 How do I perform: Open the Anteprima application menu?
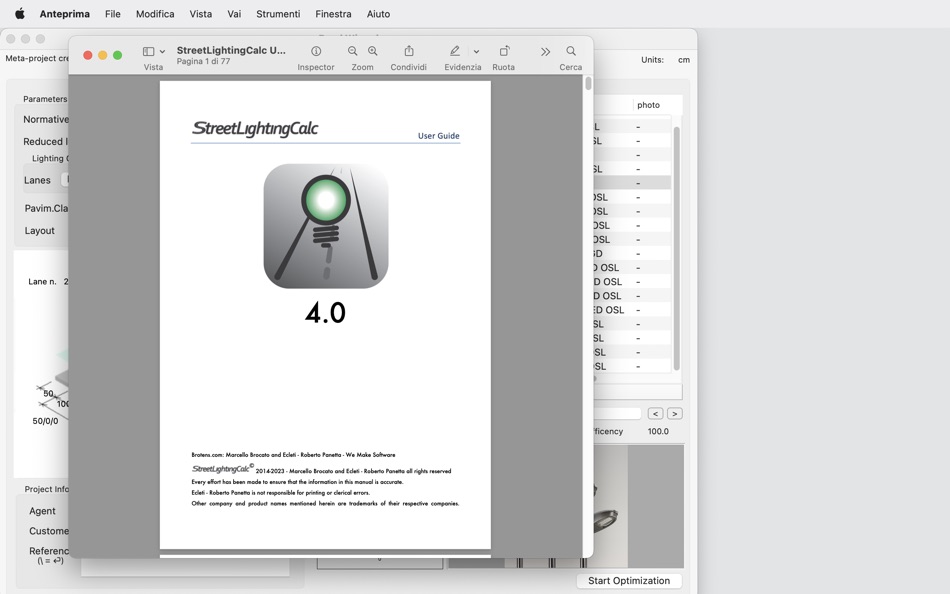pos(65,13)
